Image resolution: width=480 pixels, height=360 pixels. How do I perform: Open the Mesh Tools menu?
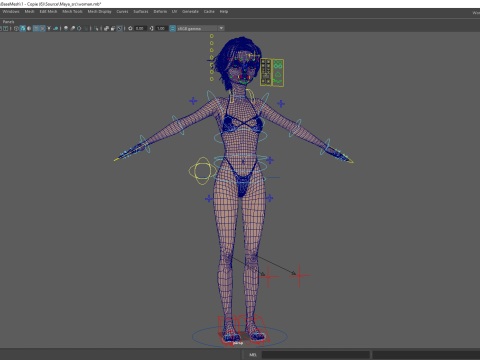(x=72, y=12)
